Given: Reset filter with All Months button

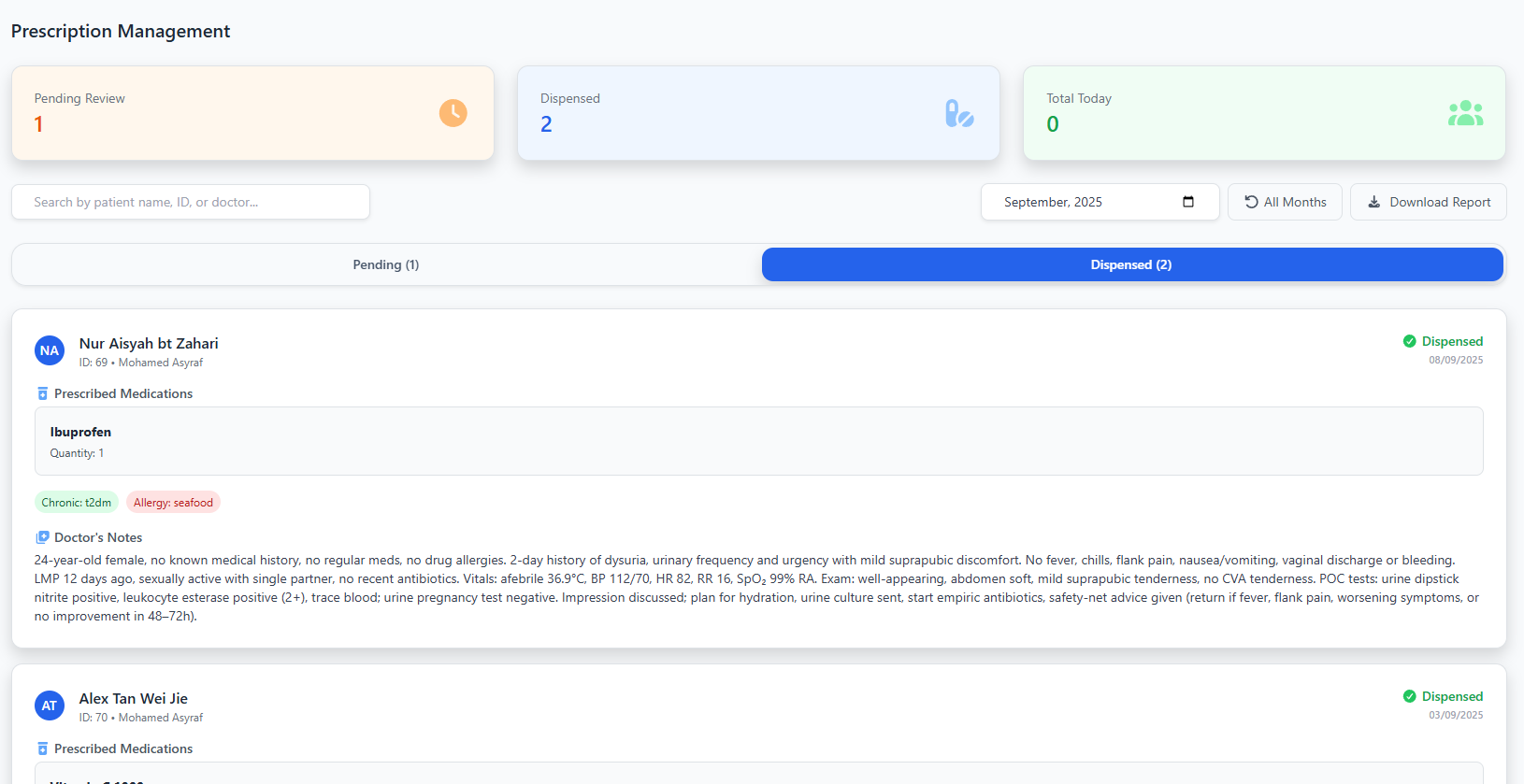Looking at the screenshot, I should coord(1285,202).
